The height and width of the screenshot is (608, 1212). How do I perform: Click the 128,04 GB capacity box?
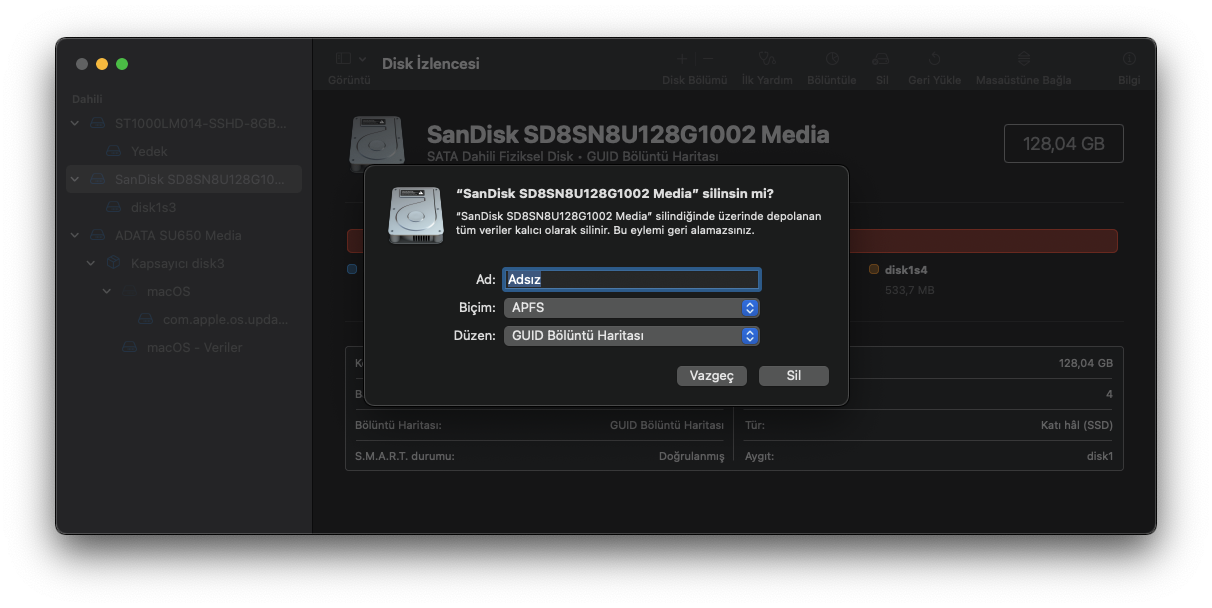(1064, 144)
